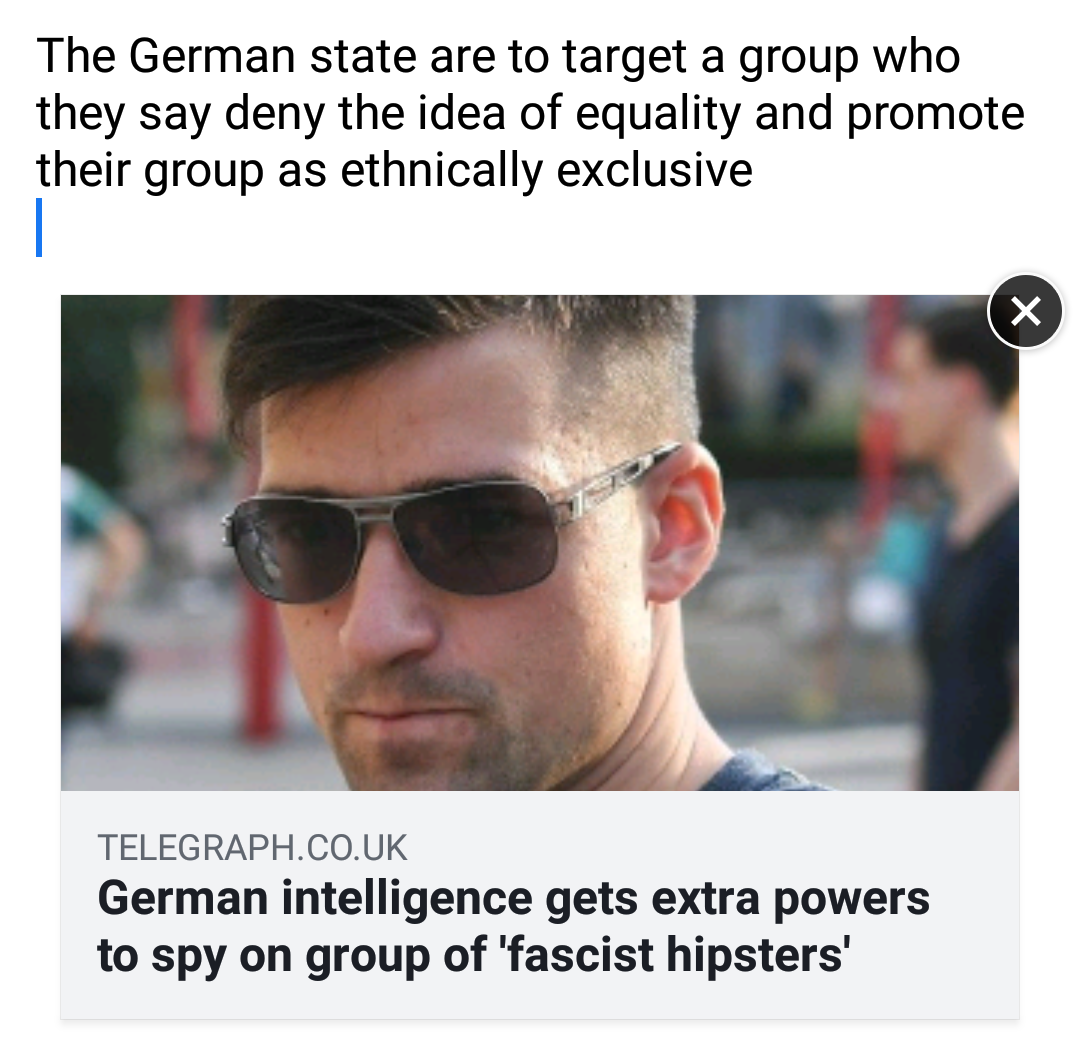
Task: Click the TELEGRAPH.CO.UK source label
Action: pyautogui.click(x=252, y=848)
